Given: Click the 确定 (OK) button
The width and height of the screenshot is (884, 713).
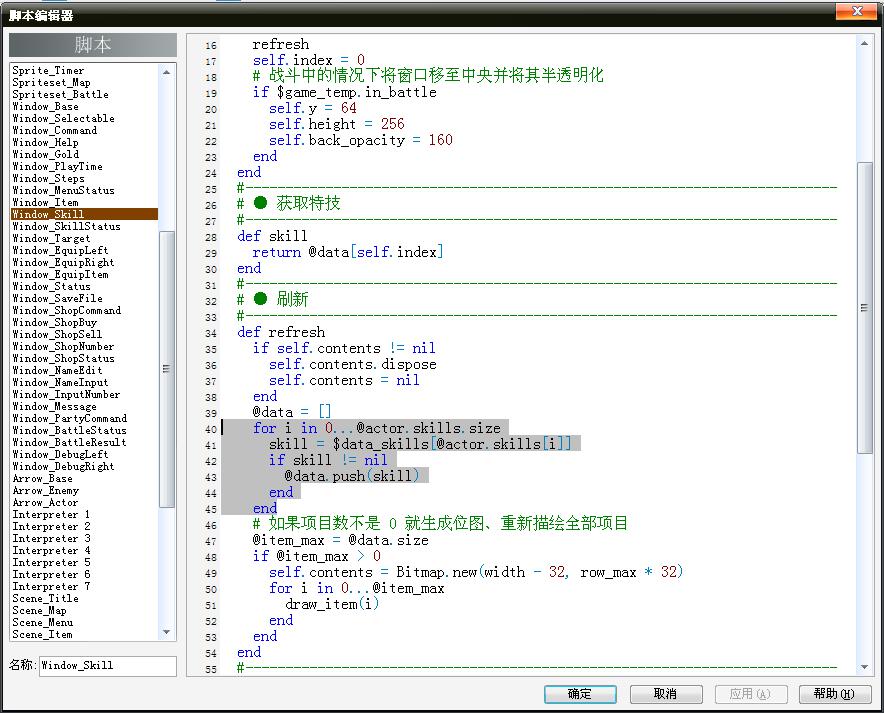Looking at the screenshot, I should pyautogui.click(x=580, y=694).
